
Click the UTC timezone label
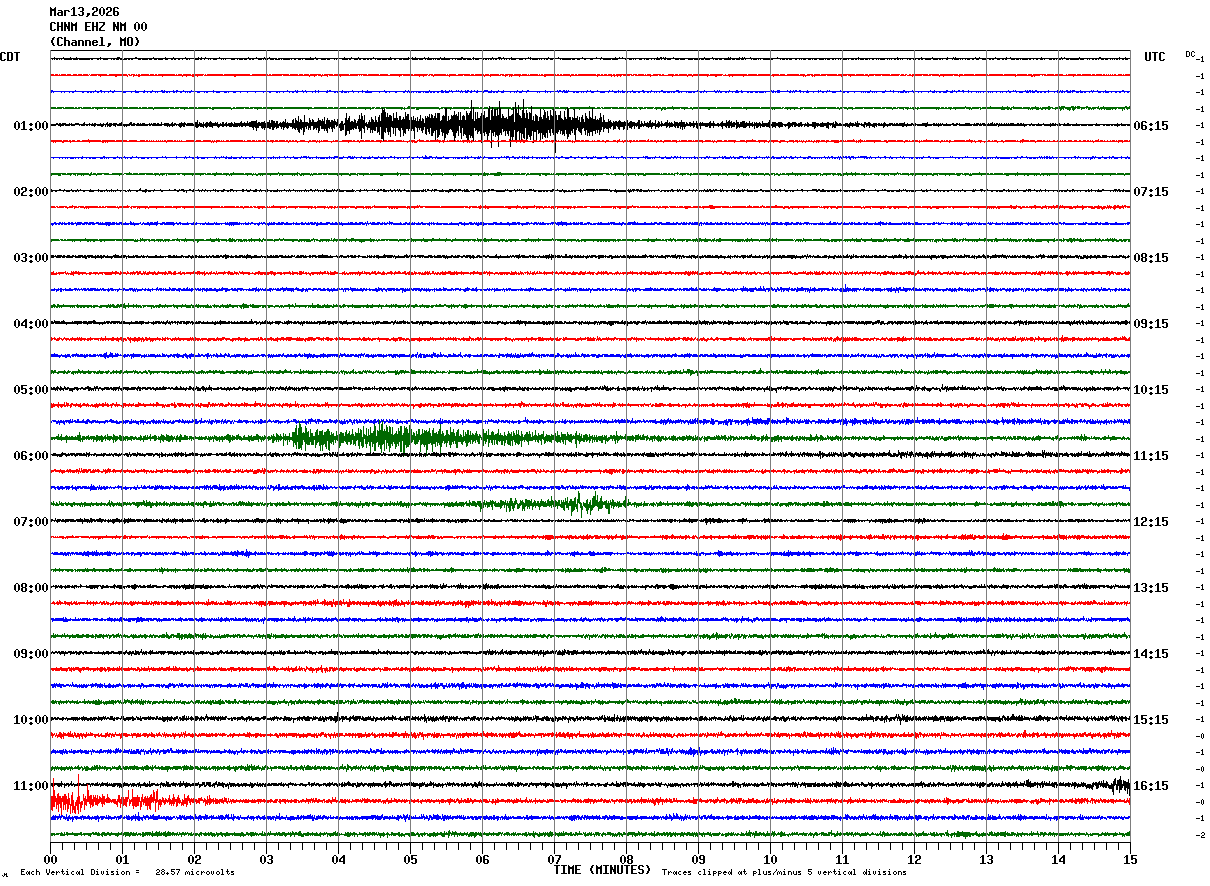click(x=1155, y=57)
